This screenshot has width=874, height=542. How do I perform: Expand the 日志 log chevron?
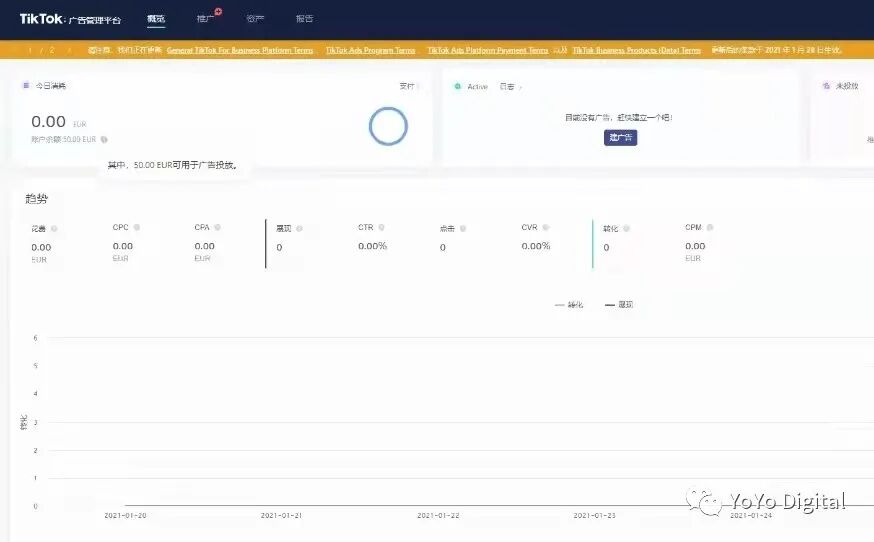click(520, 87)
